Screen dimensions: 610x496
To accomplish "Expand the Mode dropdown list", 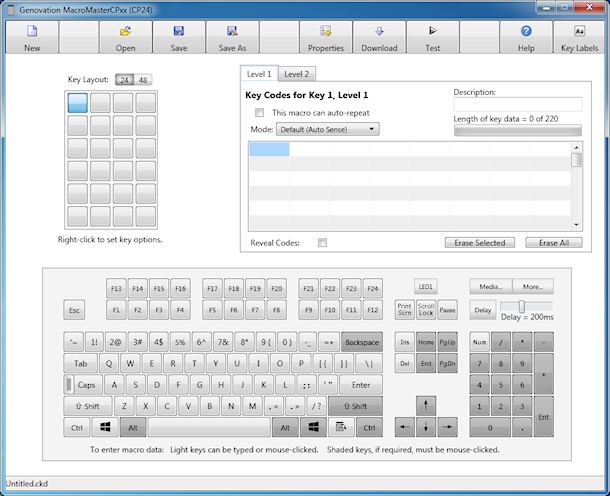I will 328,129.
